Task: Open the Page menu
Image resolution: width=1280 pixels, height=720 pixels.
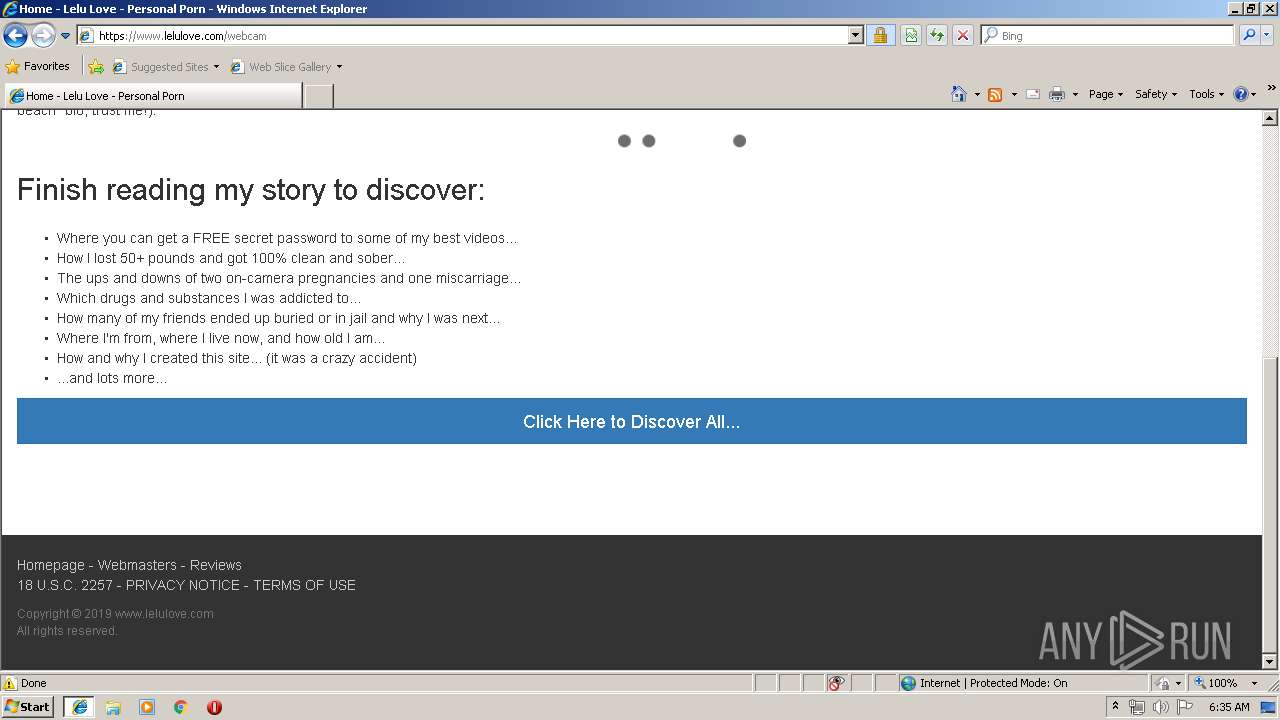Action: tap(1105, 94)
